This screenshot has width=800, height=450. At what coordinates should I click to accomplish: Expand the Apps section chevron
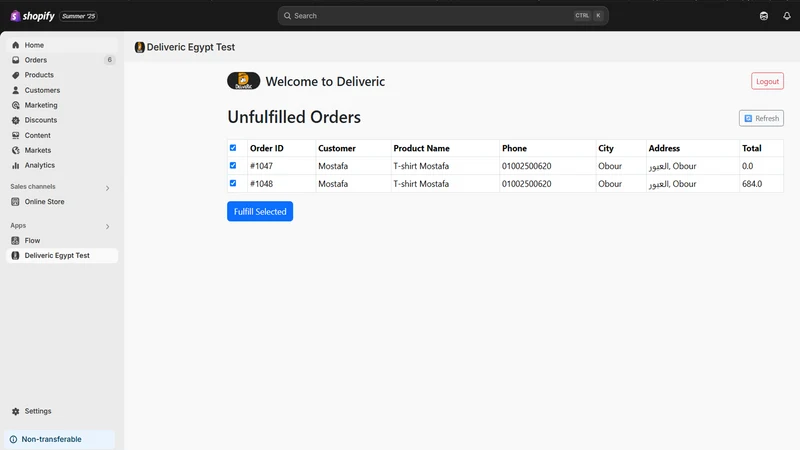(108, 227)
